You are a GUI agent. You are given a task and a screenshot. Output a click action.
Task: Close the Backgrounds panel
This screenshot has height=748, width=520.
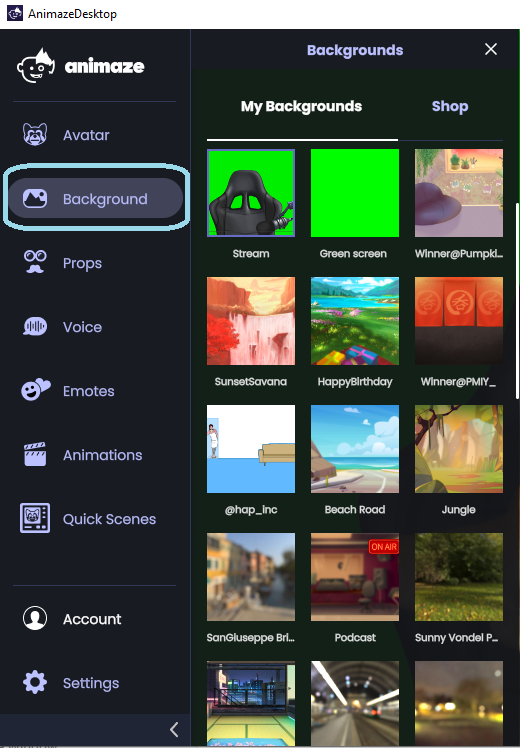coord(491,49)
